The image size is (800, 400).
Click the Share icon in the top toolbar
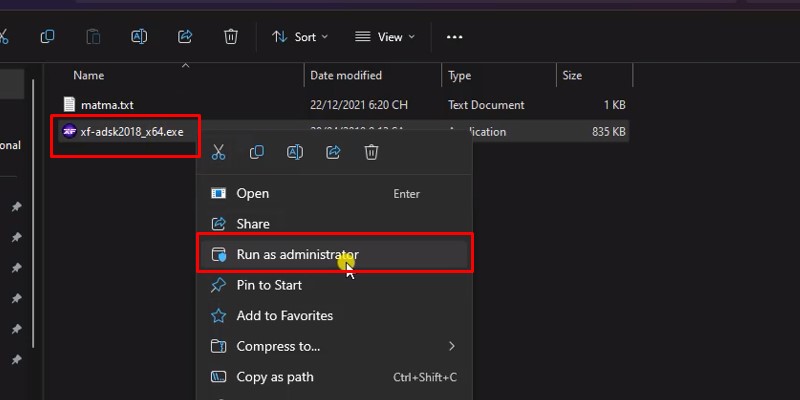185,37
